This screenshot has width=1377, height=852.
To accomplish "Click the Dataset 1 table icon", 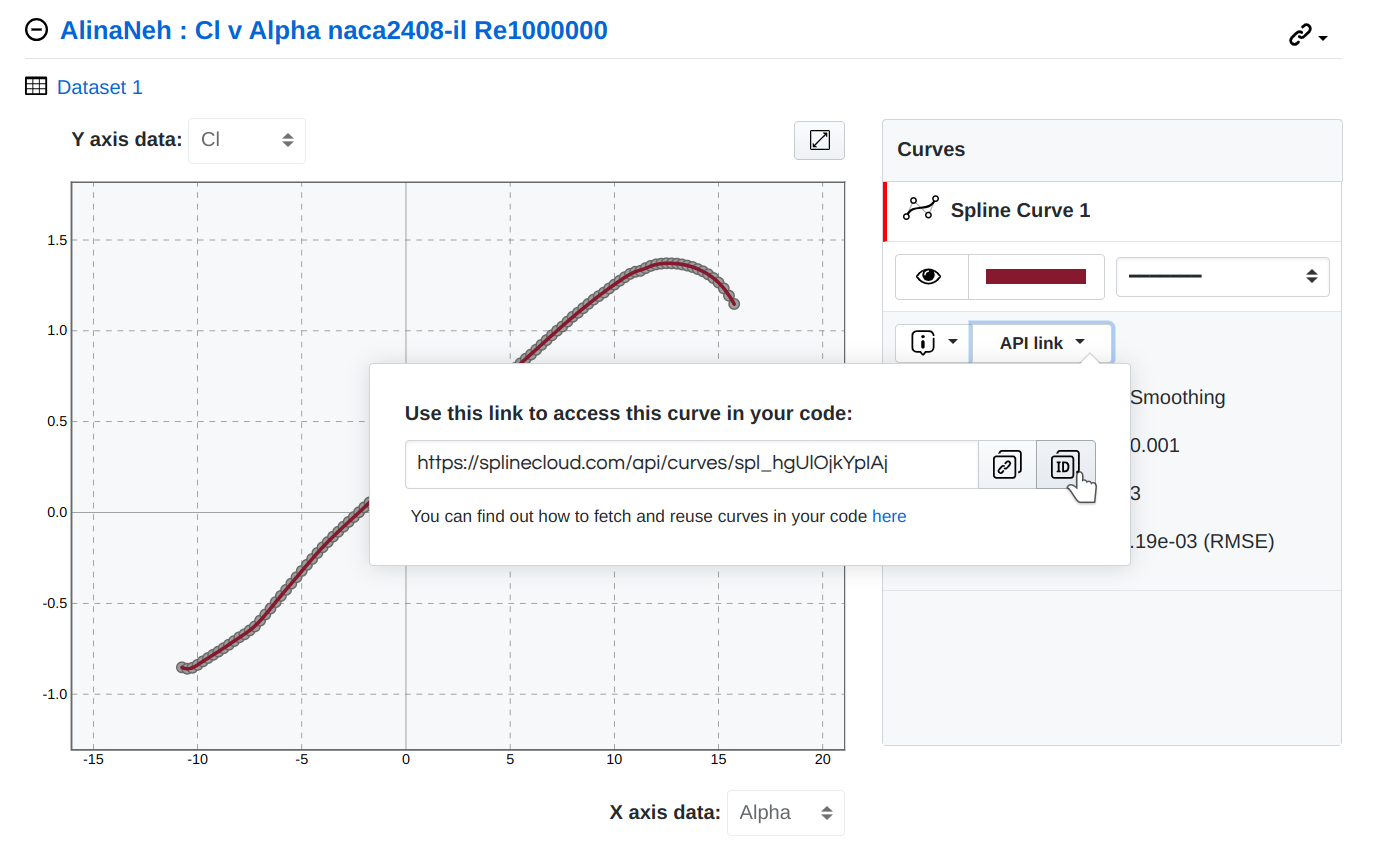I will (x=36, y=87).
